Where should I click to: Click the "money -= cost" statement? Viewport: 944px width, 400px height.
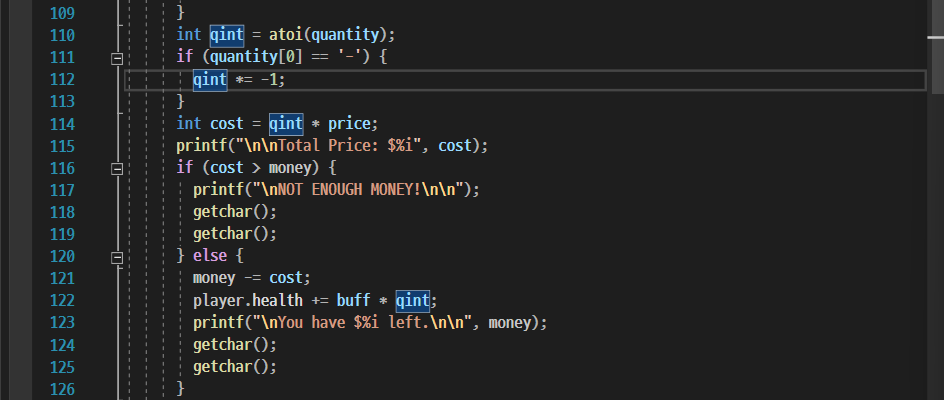pos(252,278)
